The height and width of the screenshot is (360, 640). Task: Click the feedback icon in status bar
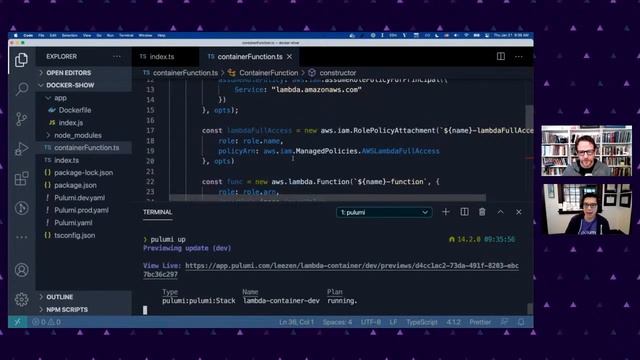pyautogui.click(x=504, y=322)
